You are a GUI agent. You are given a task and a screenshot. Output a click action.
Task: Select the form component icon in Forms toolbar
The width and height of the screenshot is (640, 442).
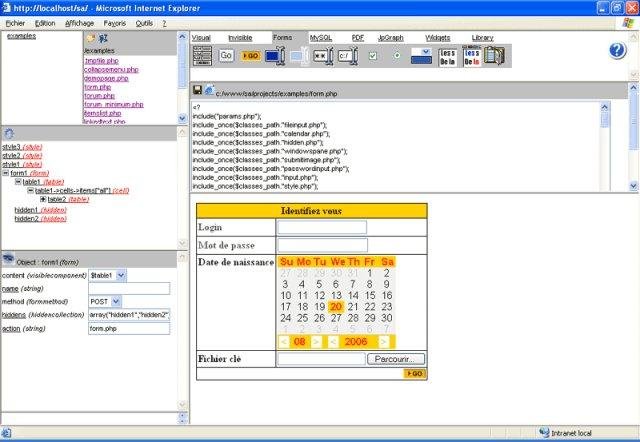[202, 56]
